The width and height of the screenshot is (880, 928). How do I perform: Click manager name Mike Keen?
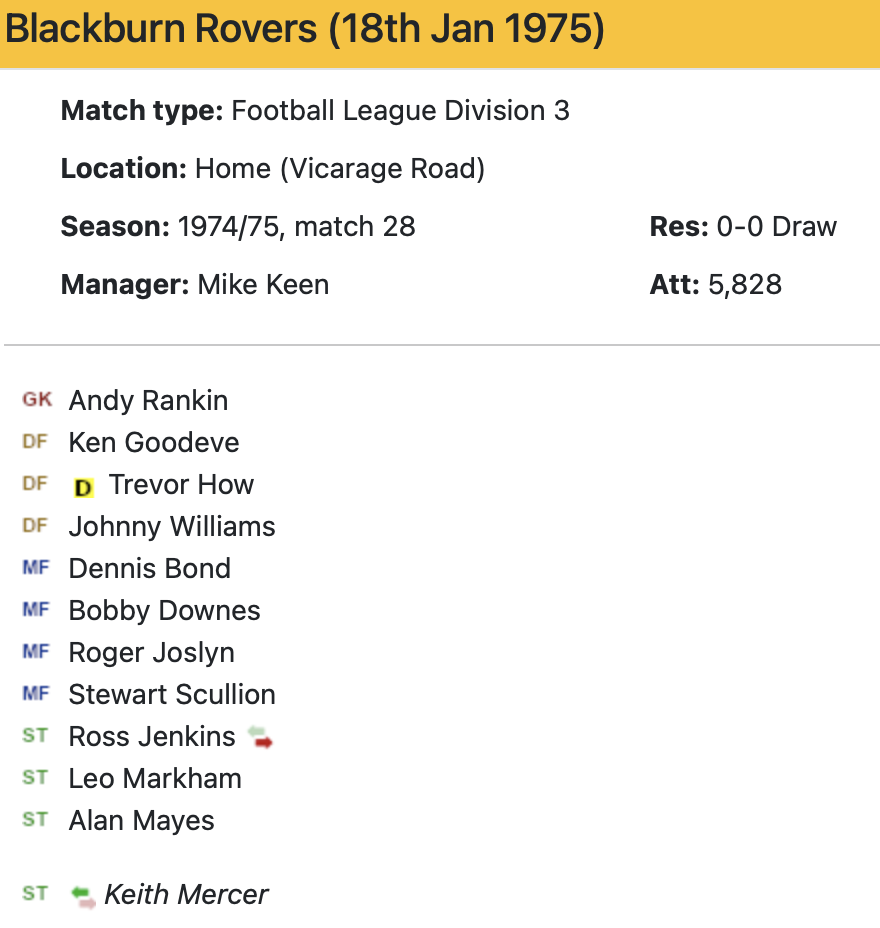click(x=263, y=285)
